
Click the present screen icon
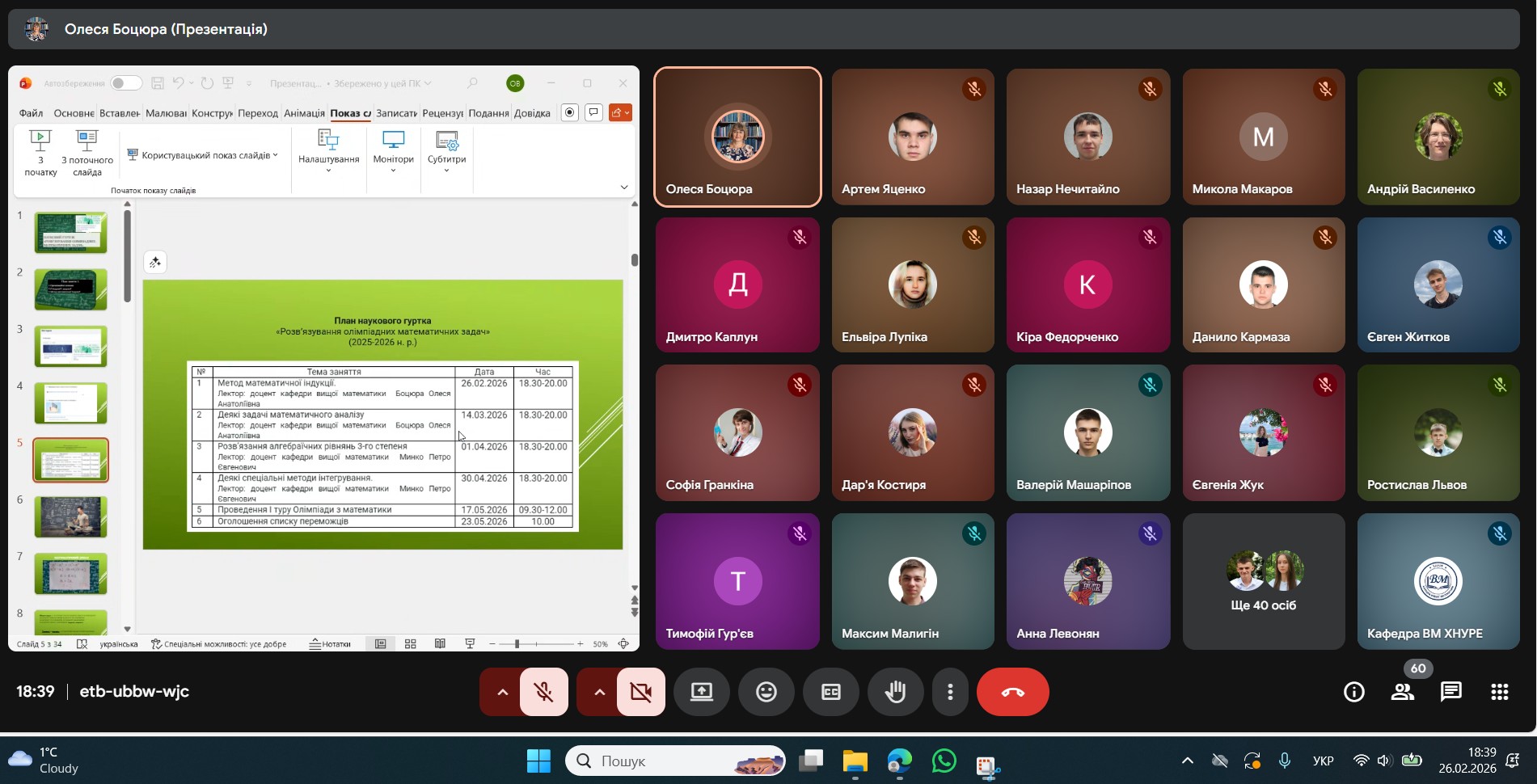[x=701, y=692]
